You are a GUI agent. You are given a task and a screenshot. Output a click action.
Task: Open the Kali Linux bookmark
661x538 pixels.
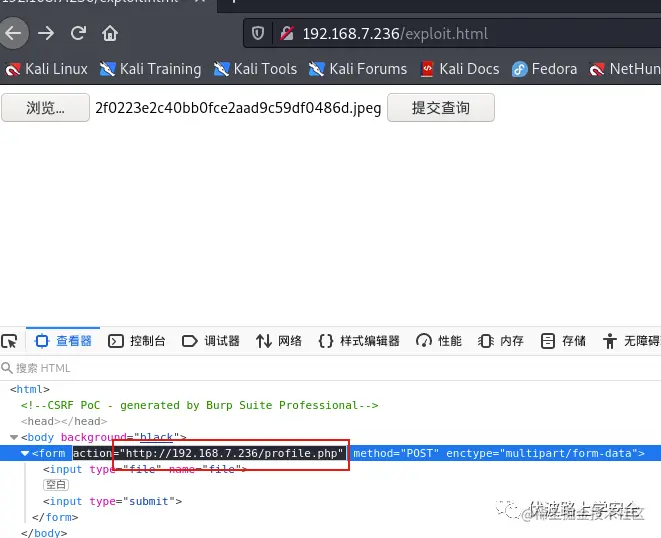pos(46,69)
